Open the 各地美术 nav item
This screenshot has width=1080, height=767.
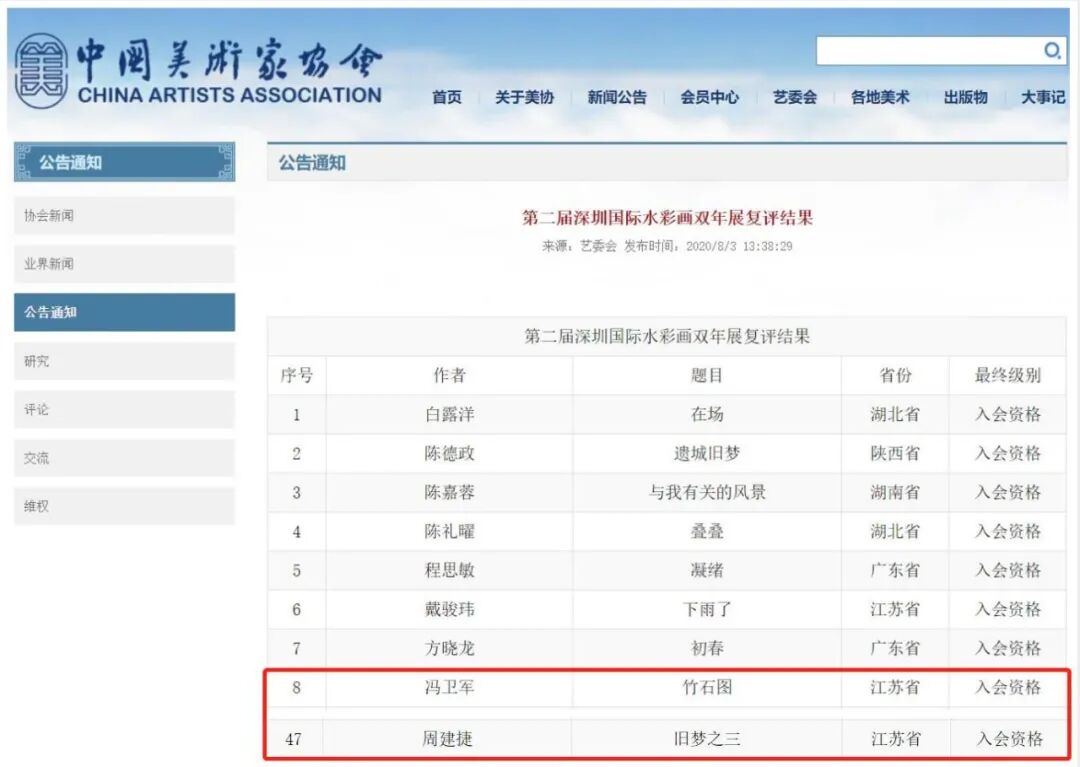[880, 97]
